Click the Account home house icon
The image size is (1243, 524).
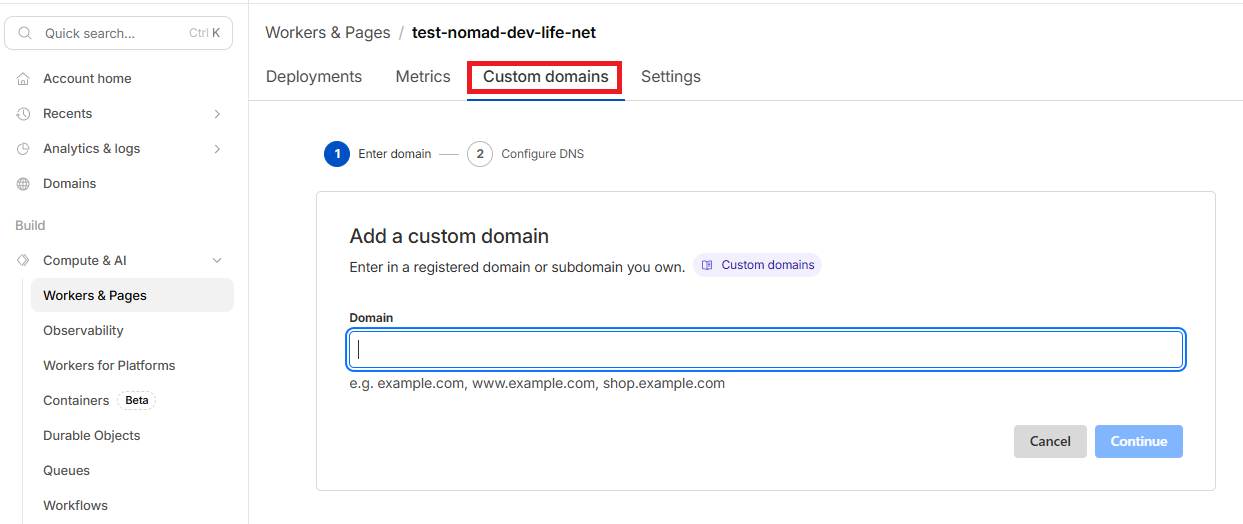pos(23,79)
